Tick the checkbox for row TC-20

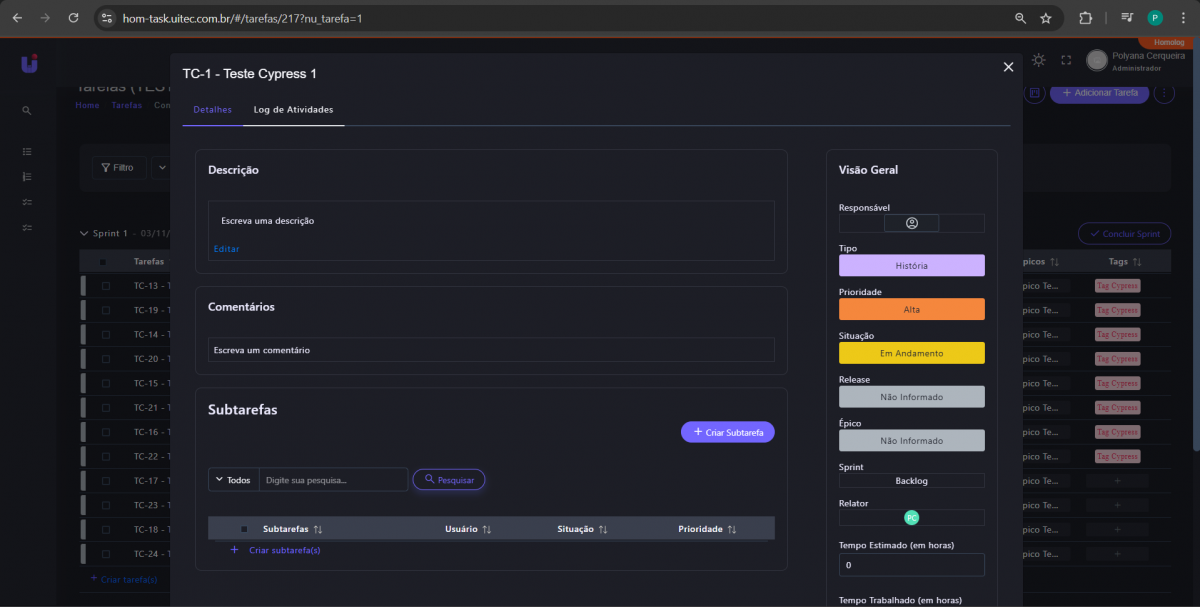(106, 359)
